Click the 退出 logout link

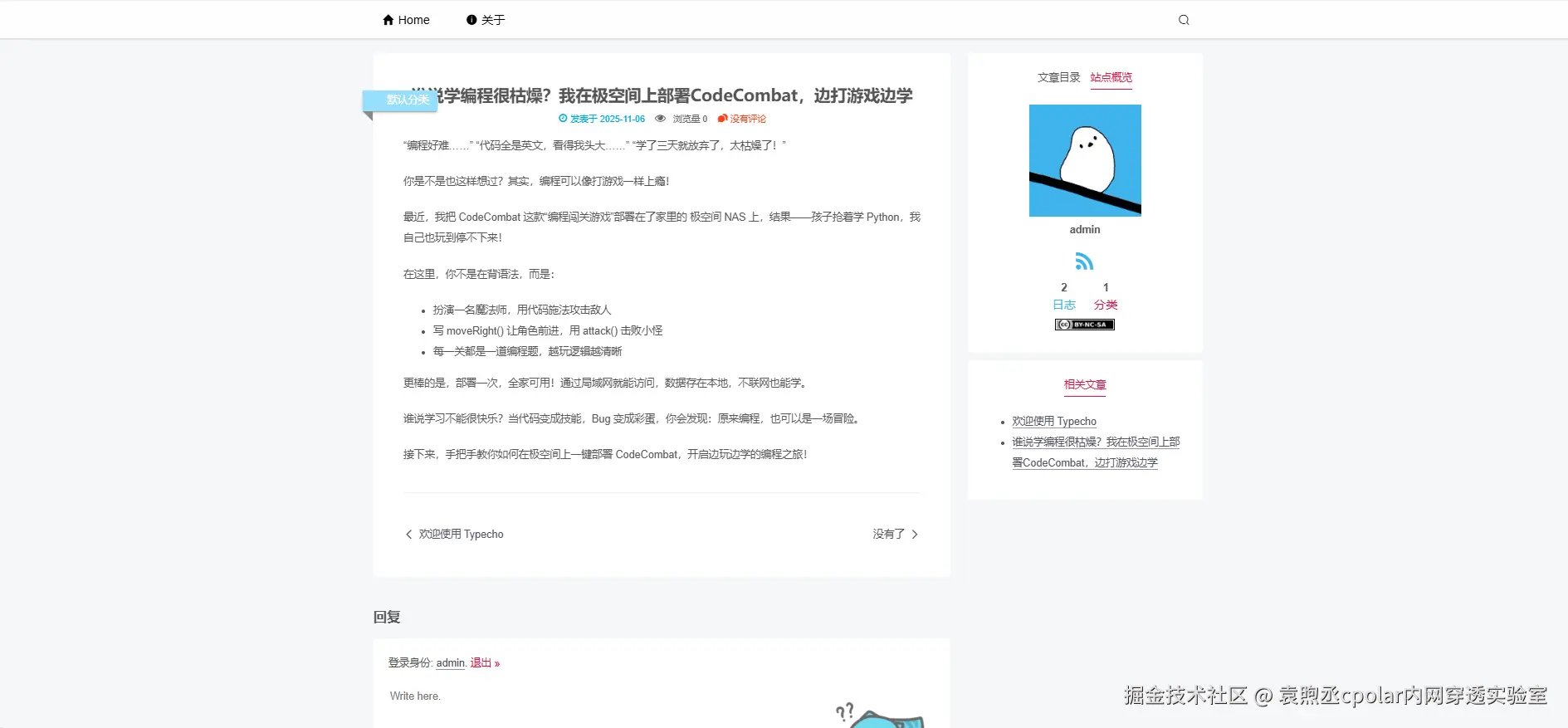(485, 663)
